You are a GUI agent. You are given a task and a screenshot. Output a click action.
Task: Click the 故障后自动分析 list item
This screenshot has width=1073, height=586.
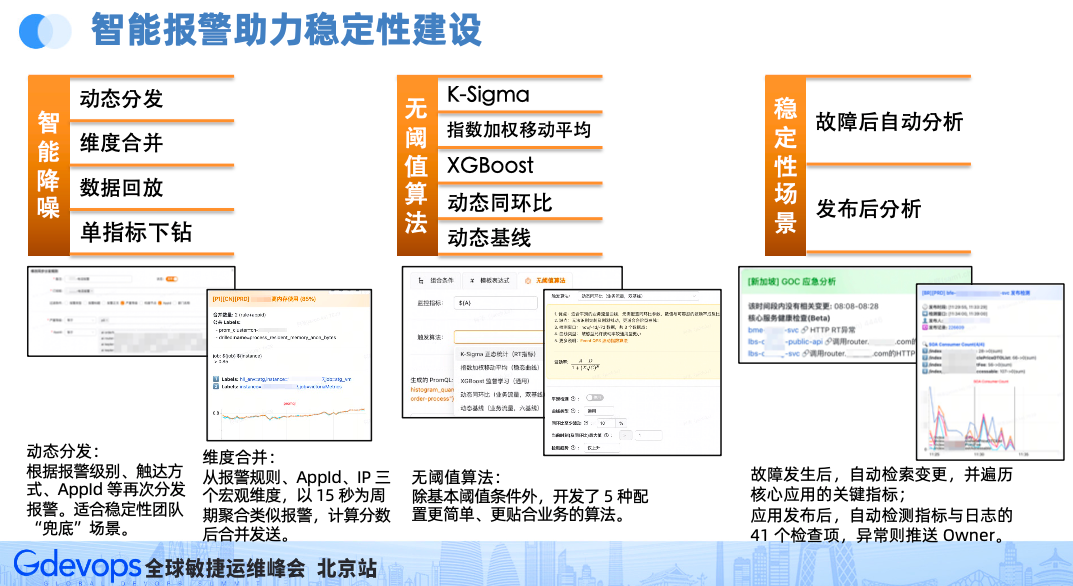[x=888, y=121]
